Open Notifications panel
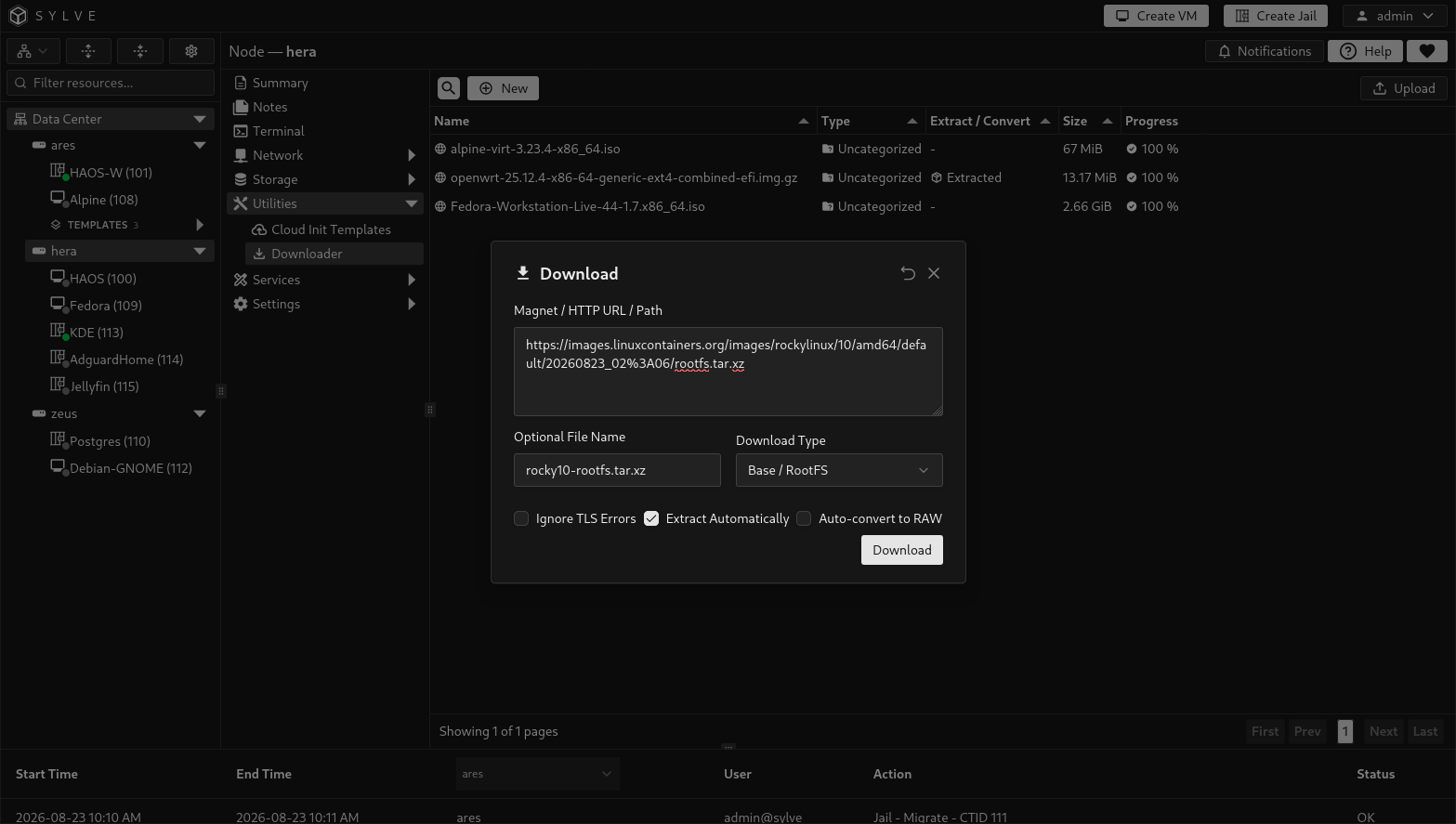The width and height of the screenshot is (1456, 824). (x=1265, y=51)
